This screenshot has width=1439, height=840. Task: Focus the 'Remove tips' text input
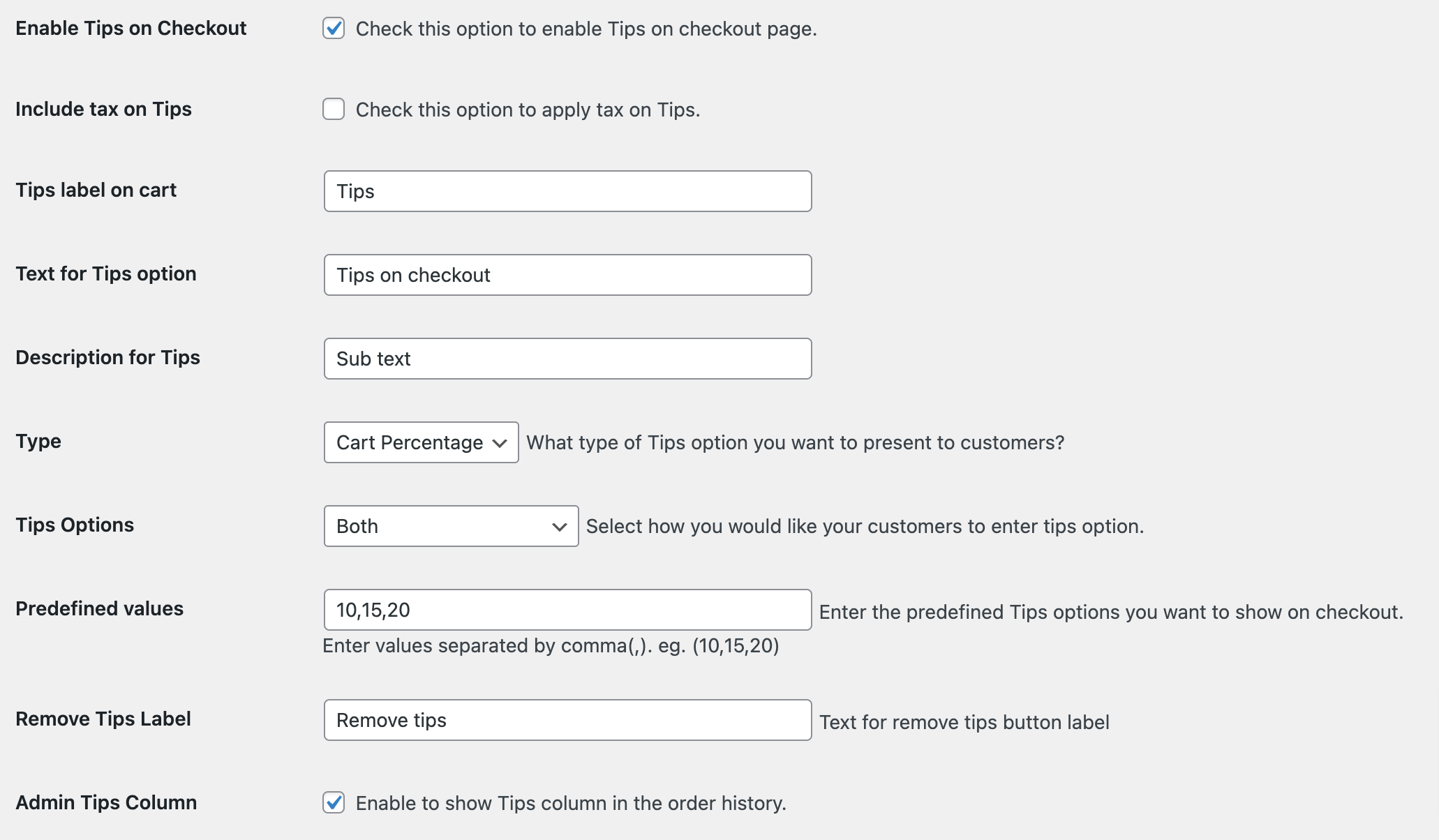(x=567, y=720)
